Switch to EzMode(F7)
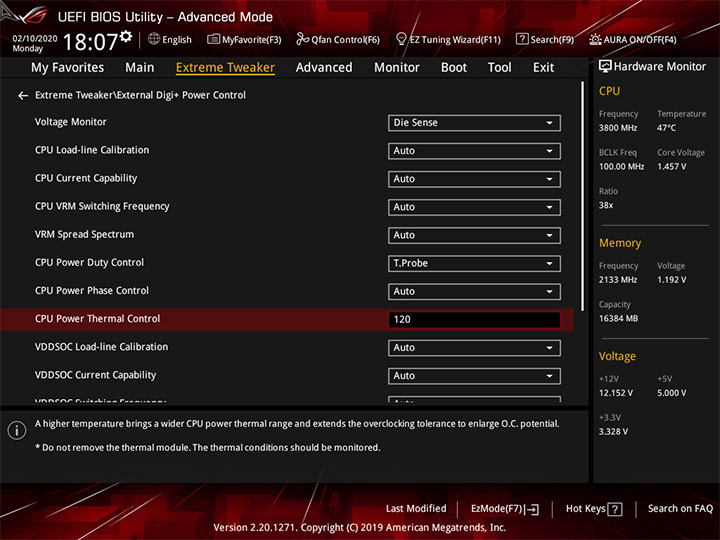The image size is (720, 540). click(x=505, y=509)
